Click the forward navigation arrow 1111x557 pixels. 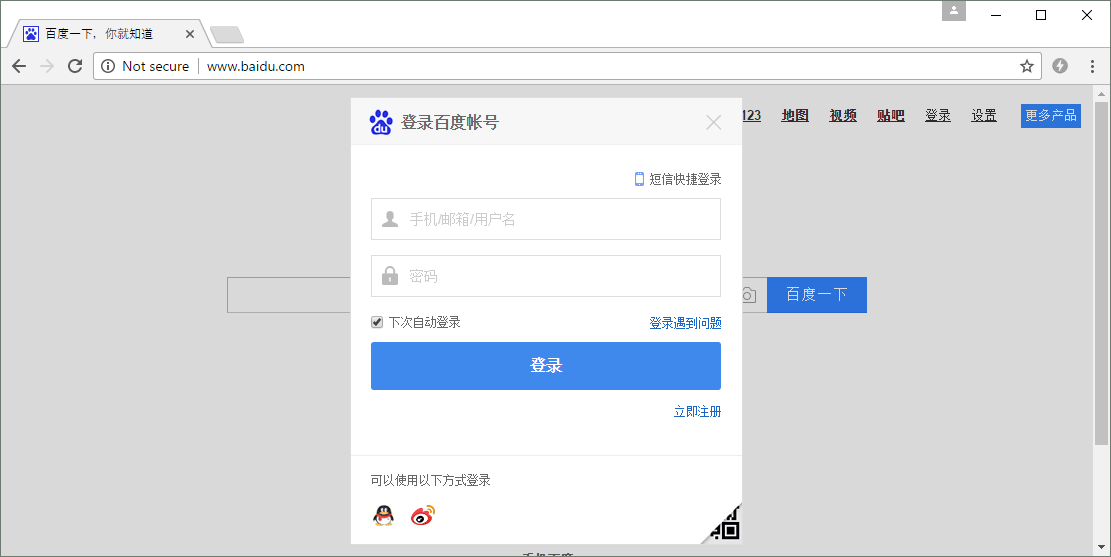pyautogui.click(x=47, y=66)
